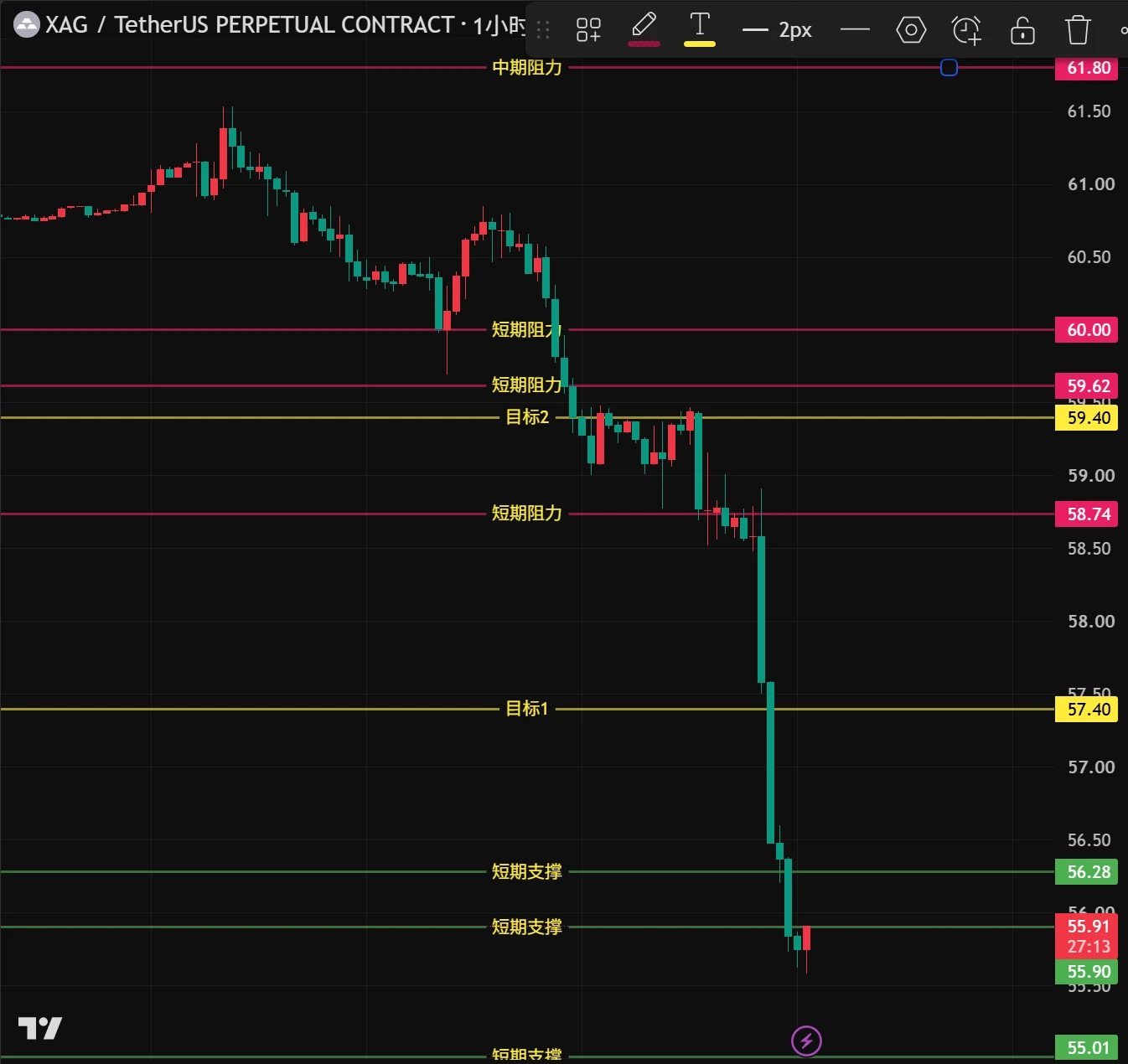Screen dimensions: 1128x1064
Task: Click the 59.62 red price tag
Action: click(1086, 386)
